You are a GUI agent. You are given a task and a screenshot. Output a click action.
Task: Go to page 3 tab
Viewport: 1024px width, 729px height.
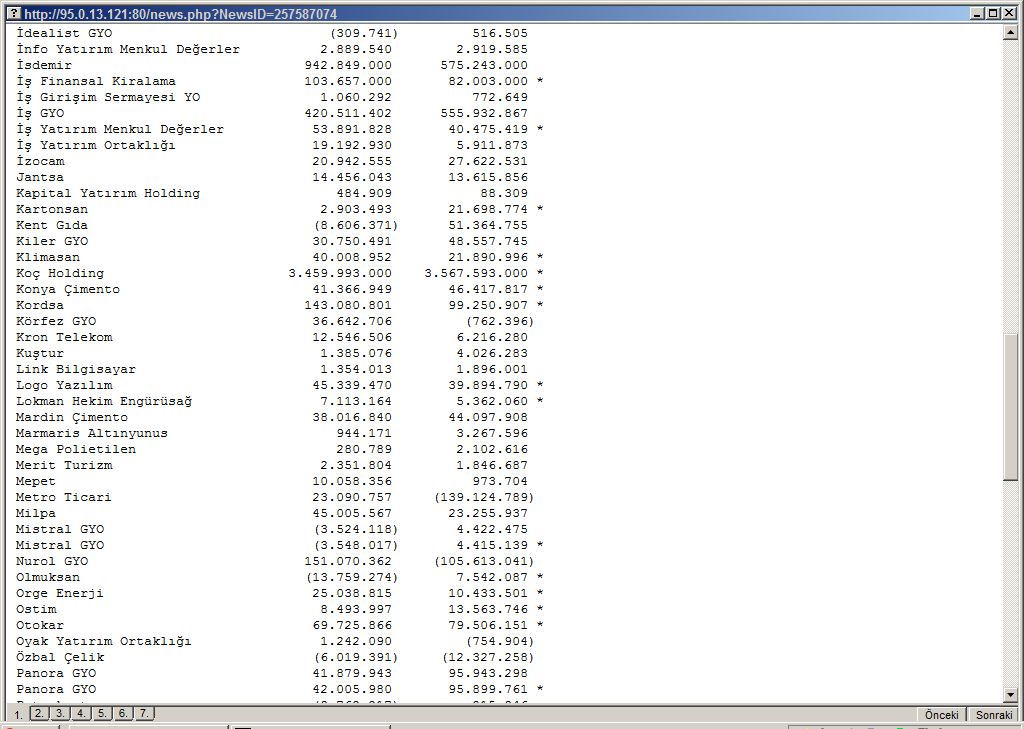click(60, 713)
